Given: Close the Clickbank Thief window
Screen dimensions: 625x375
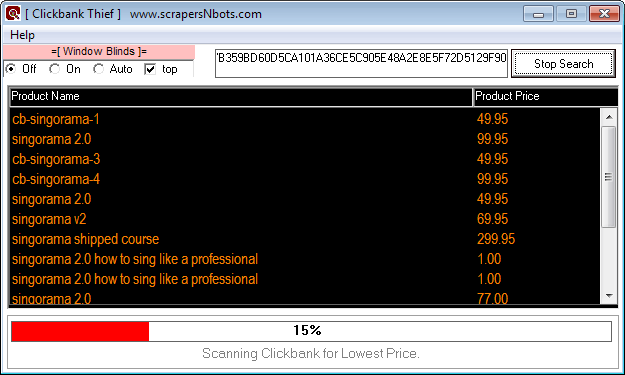Looking at the screenshot, I should [604, 14].
